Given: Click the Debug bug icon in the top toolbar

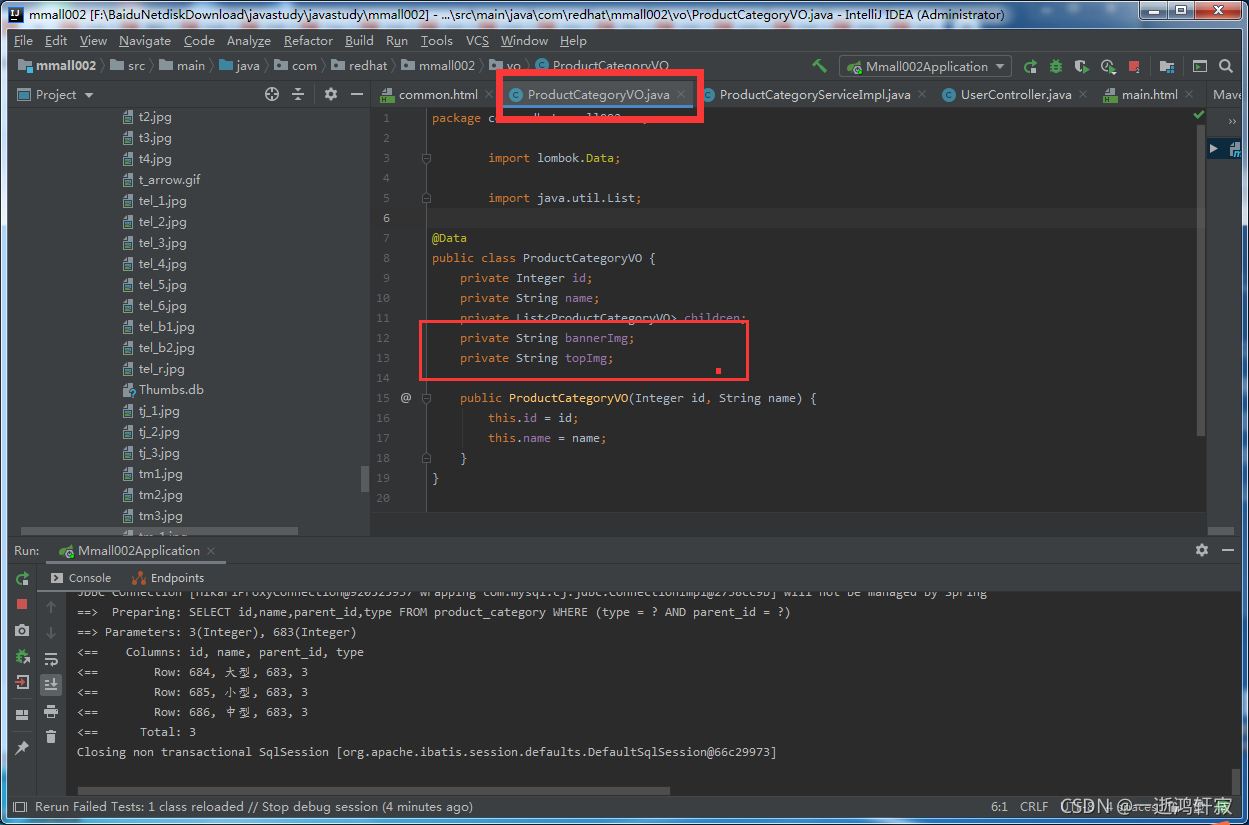Looking at the screenshot, I should [x=1056, y=67].
